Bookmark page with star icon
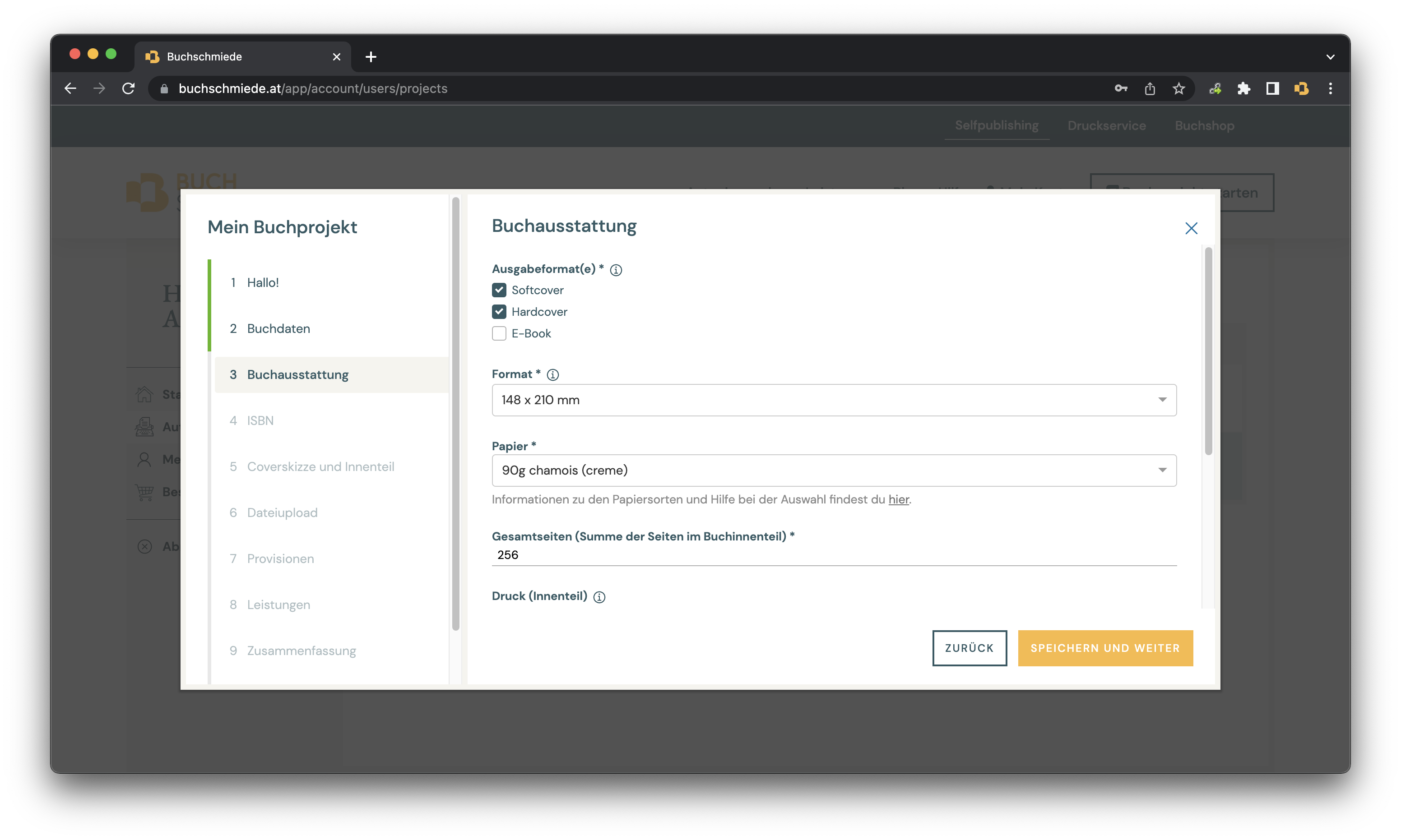The width and height of the screenshot is (1401, 840). 1178,88
